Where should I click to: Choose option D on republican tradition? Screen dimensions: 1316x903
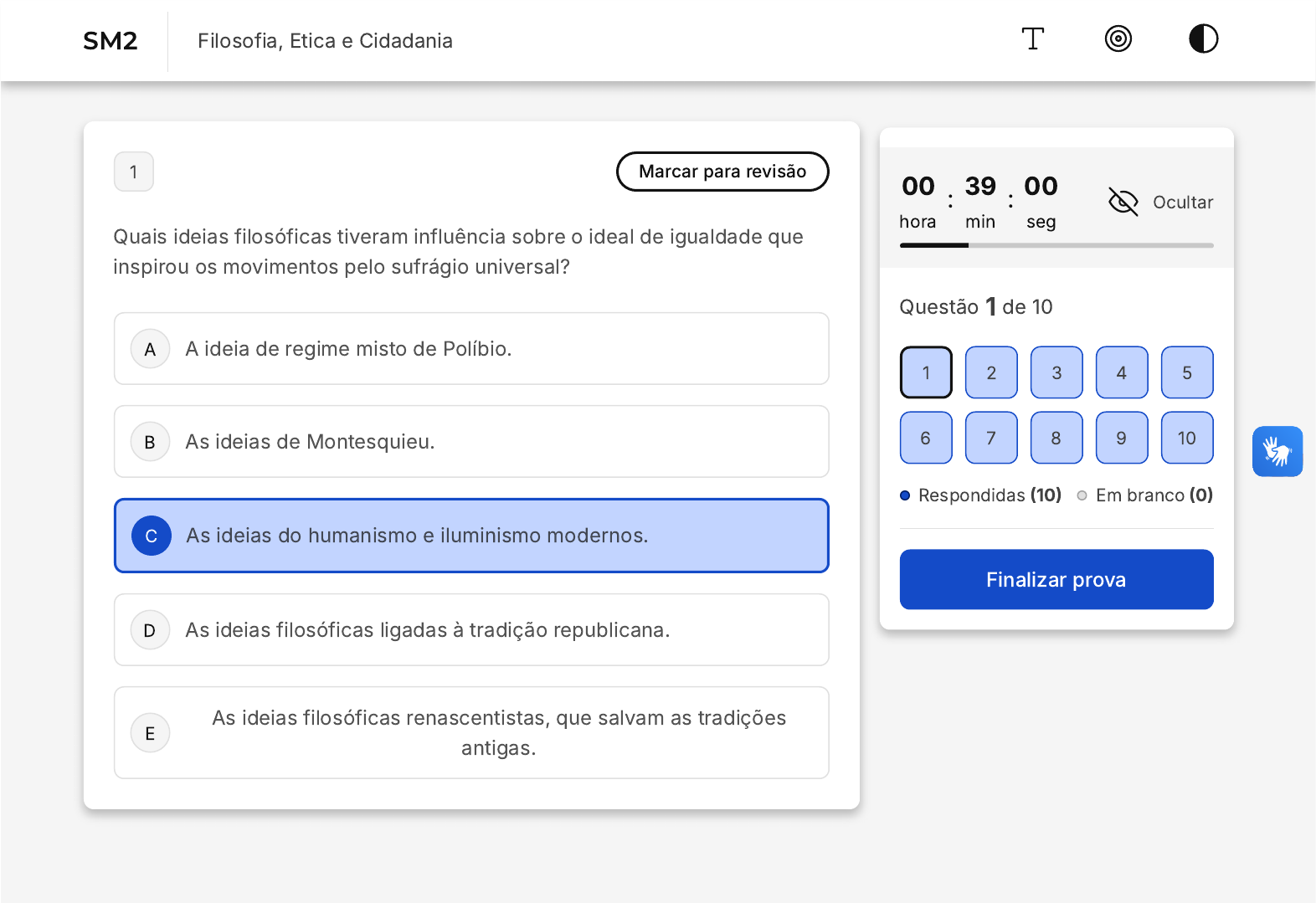471,630
